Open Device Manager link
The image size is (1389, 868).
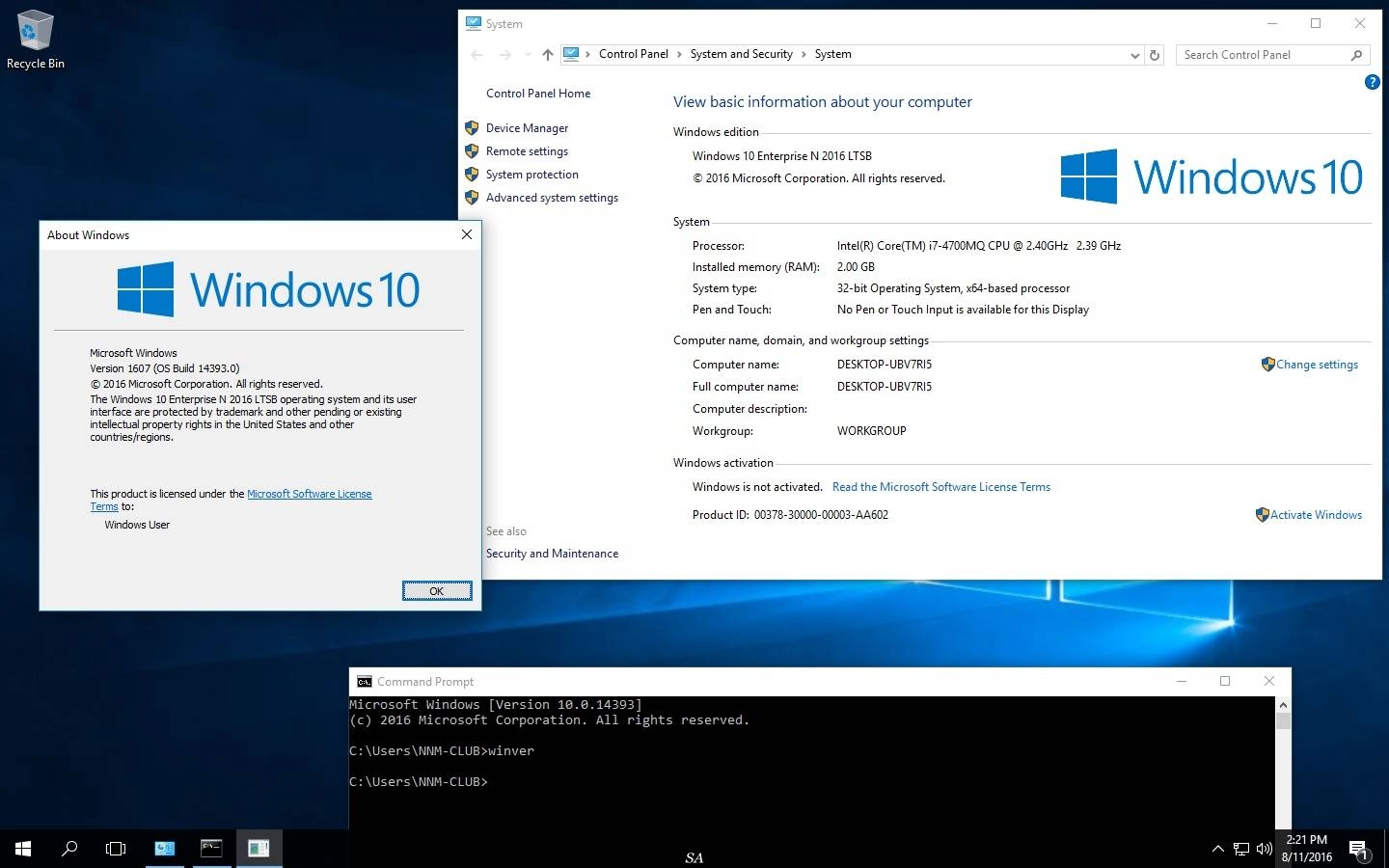(527, 128)
